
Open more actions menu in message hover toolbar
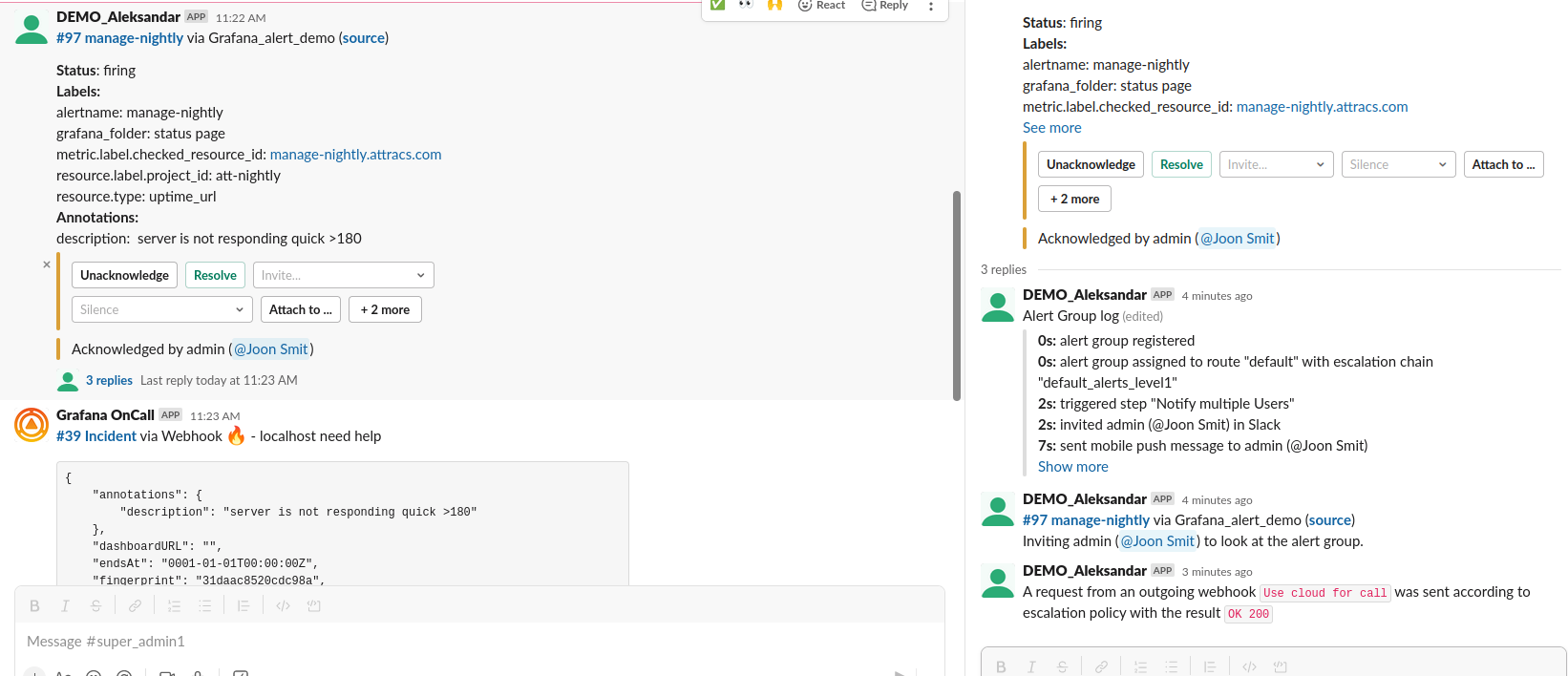click(x=931, y=6)
